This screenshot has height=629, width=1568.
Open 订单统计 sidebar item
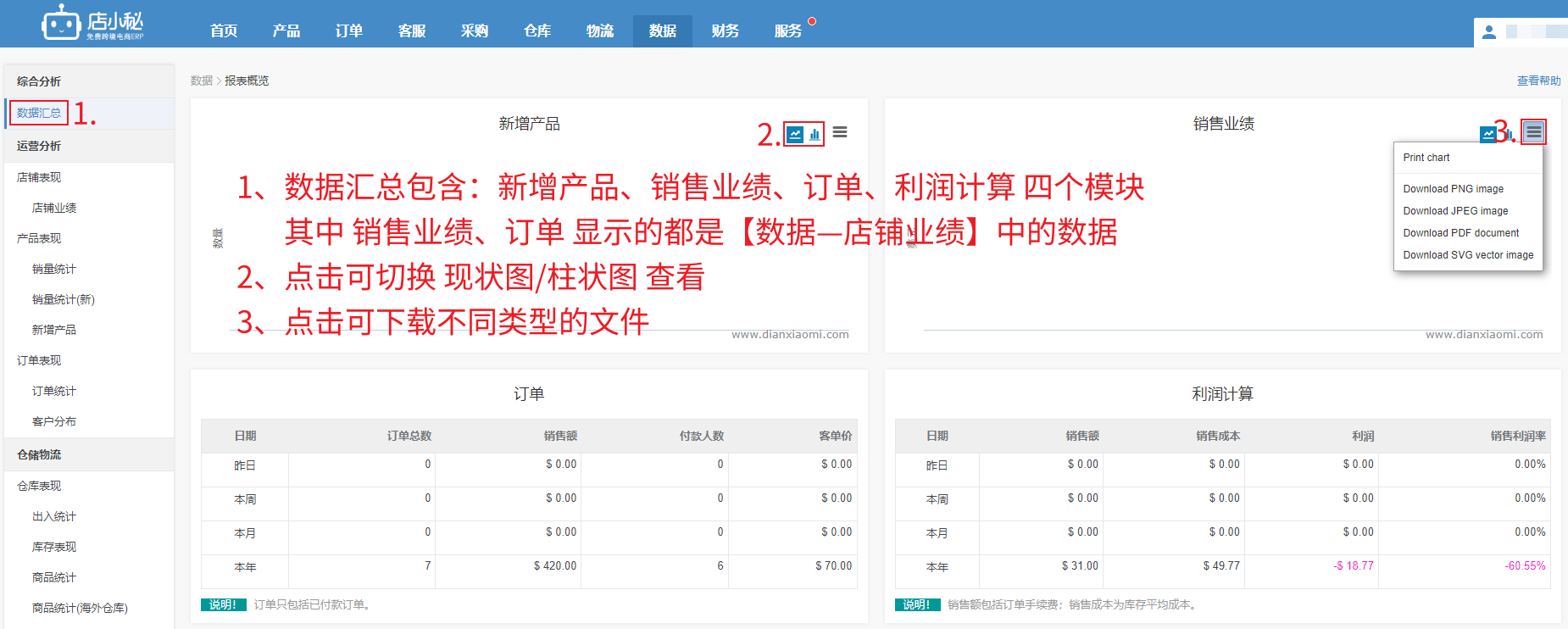tap(54, 391)
